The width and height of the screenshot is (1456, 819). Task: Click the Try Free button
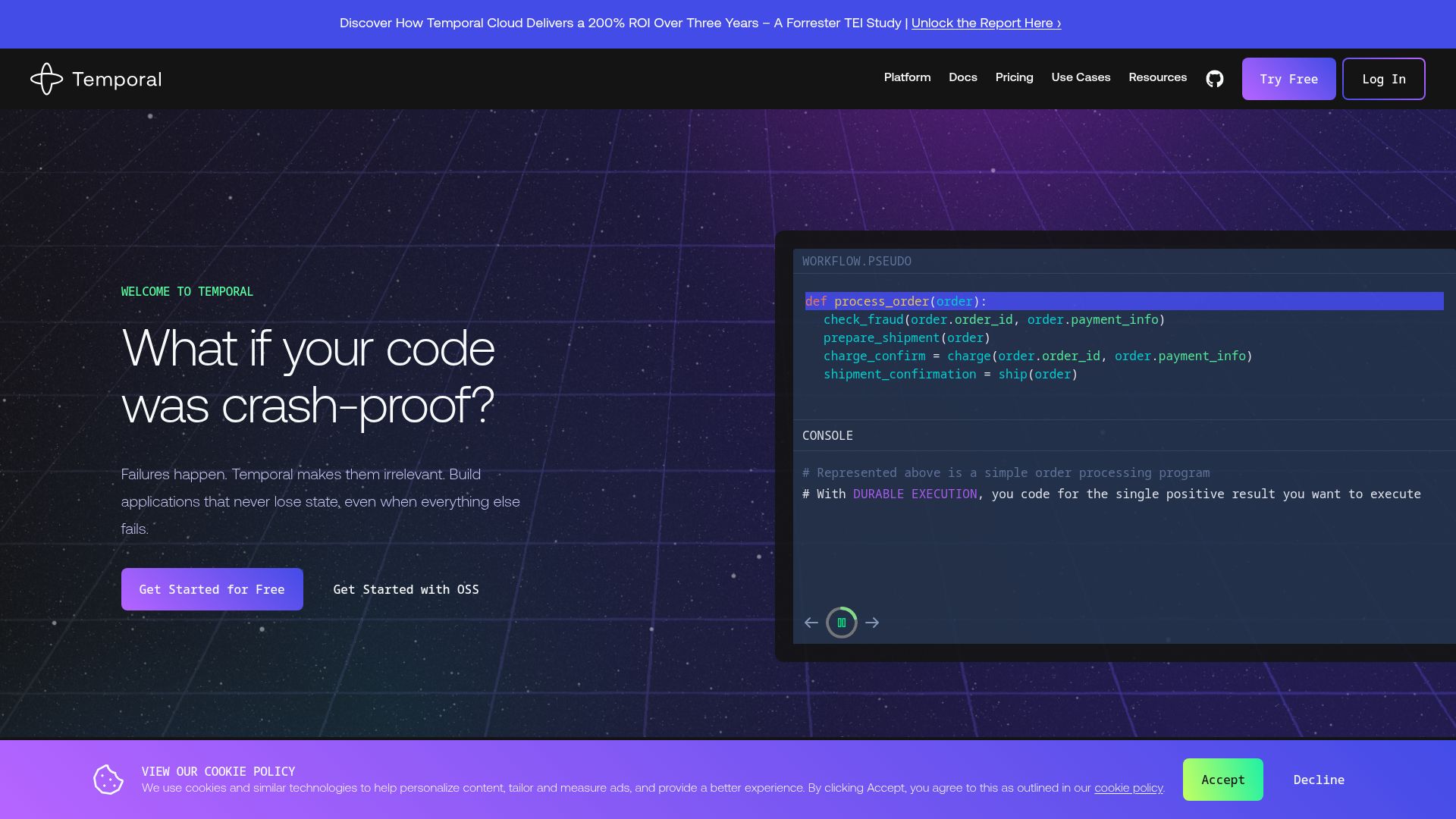[x=1288, y=79]
